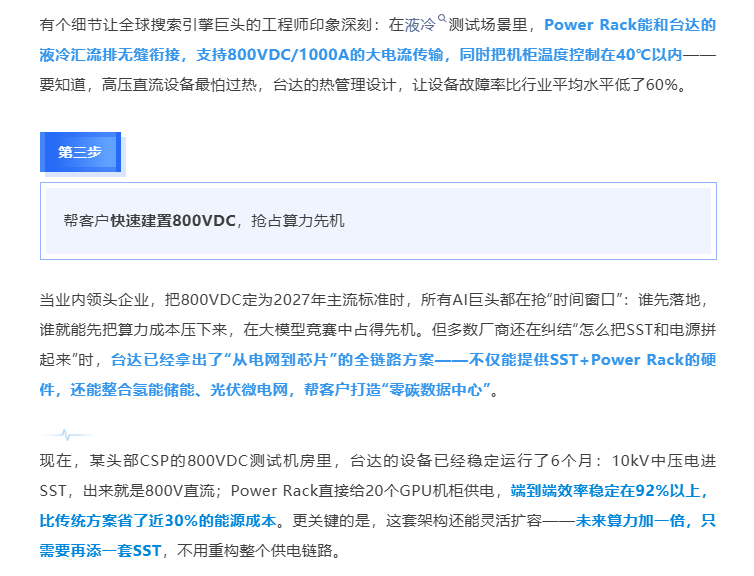Click the heartbeat pulse divider icon
Screen dimensions: 754x576
67,435
